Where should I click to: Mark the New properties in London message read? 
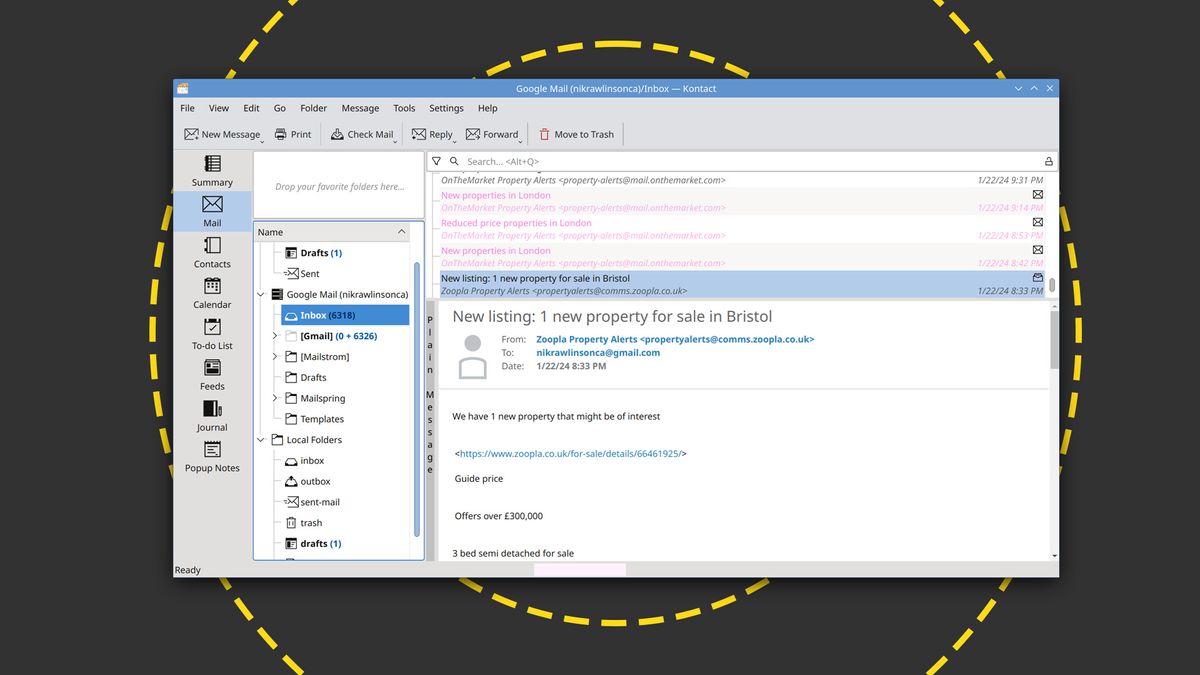(x=1037, y=195)
